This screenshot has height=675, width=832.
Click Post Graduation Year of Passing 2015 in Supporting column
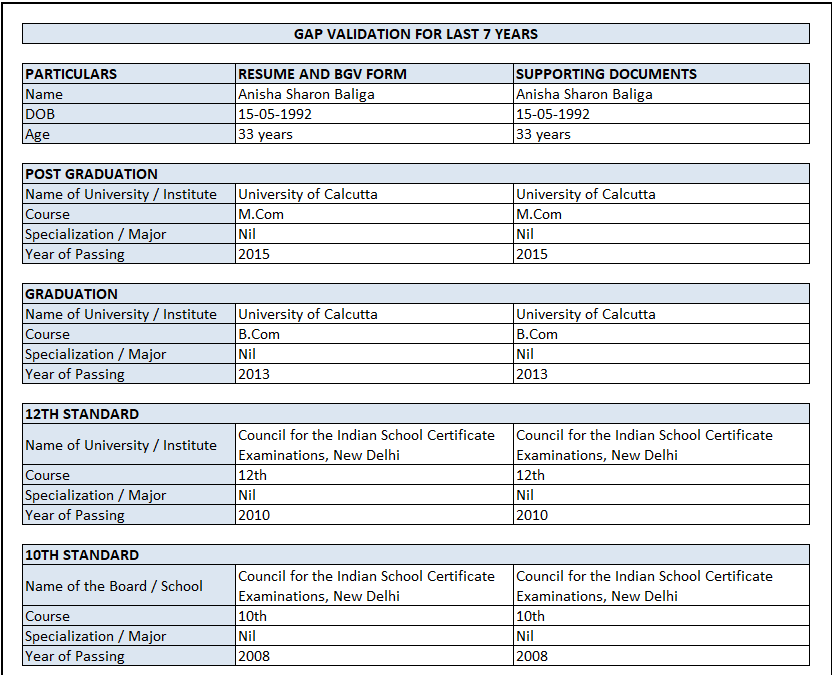(661, 254)
